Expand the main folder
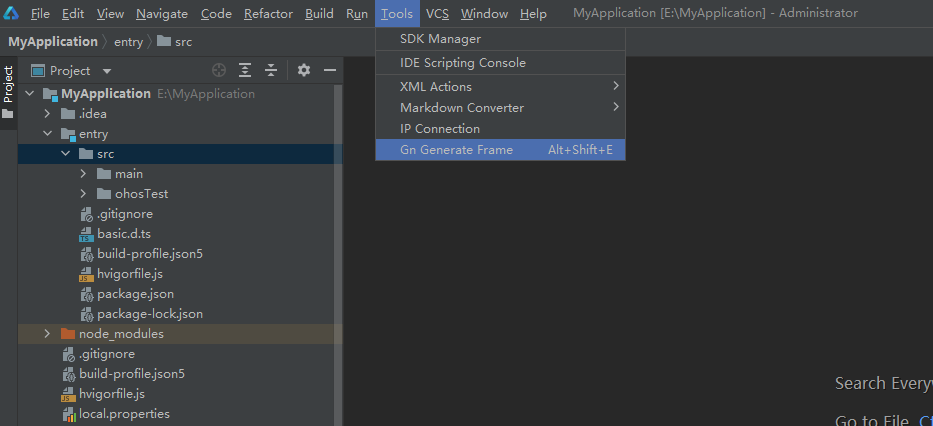Screen dimensions: 933x426 [x=84, y=174]
